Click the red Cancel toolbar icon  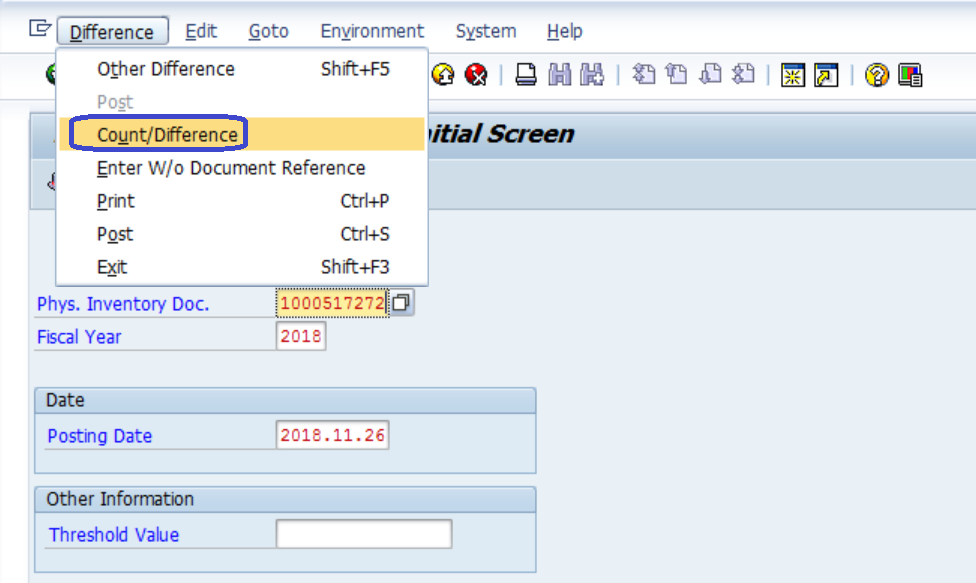tap(476, 75)
